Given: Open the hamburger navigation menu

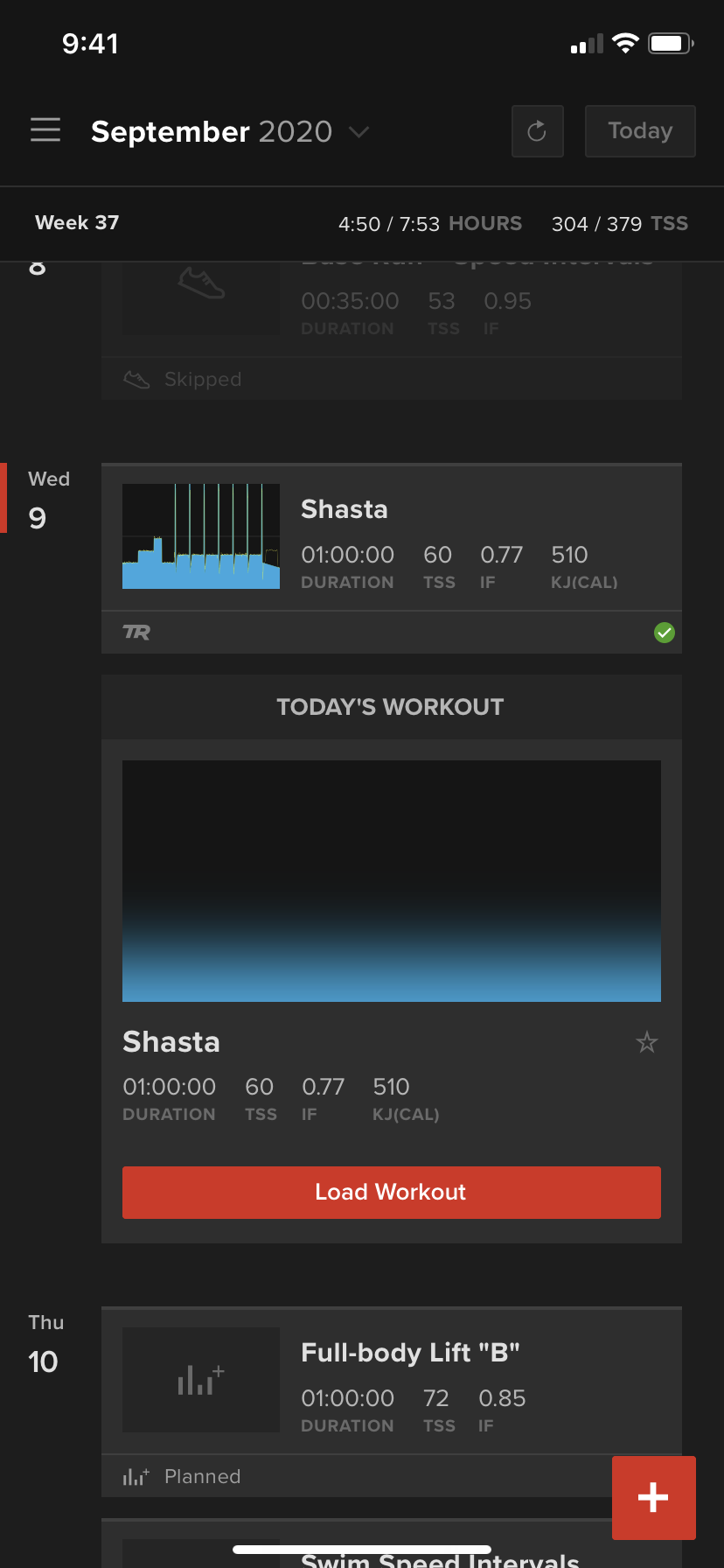Looking at the screenshot, I should click(x=45, y=129).
